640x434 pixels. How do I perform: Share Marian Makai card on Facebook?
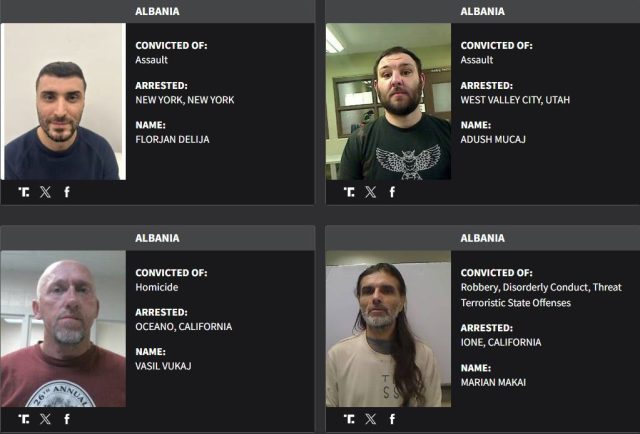tap(392, 419)
